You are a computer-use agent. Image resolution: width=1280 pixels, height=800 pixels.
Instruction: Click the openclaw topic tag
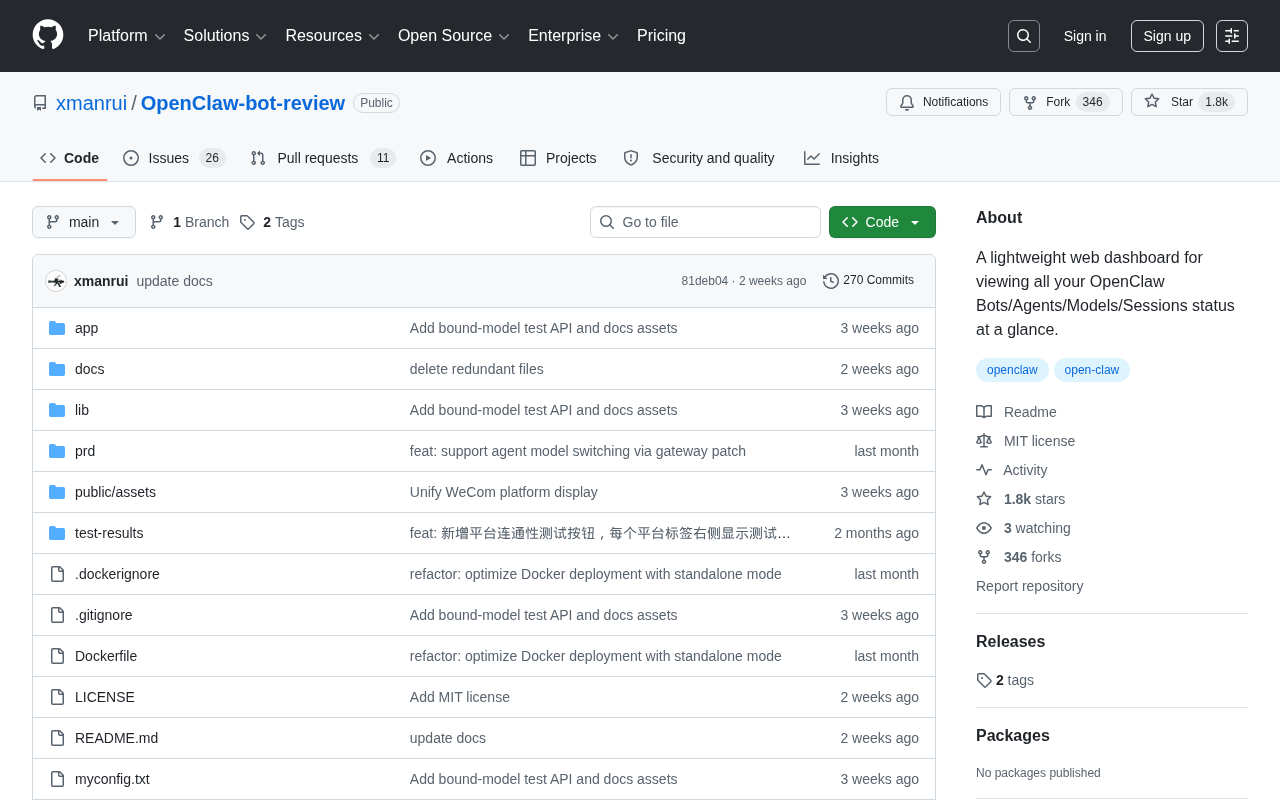(x=1012, y=370)
